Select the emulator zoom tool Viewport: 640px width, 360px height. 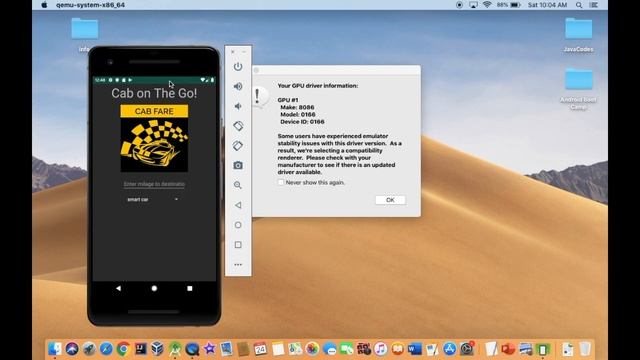tap(238, 185)
